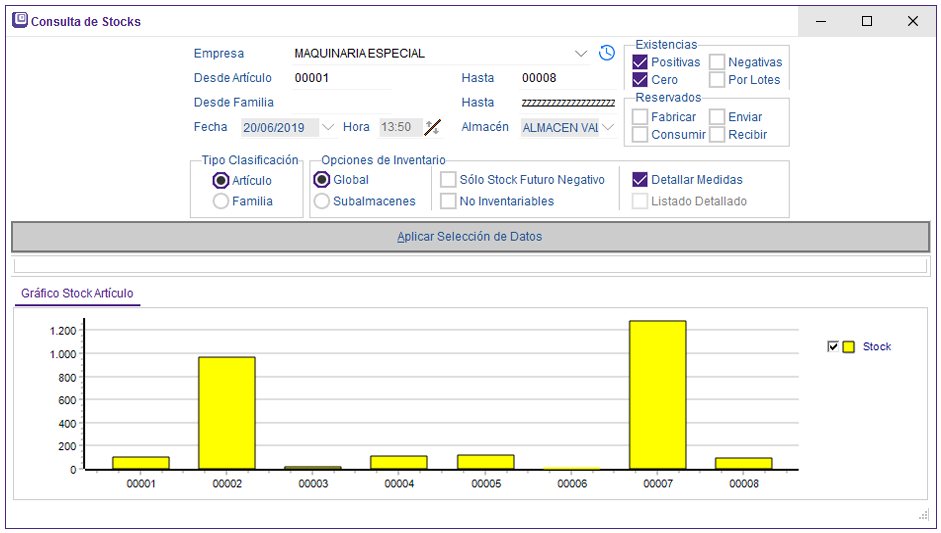Viewport: 941px width, 533px height.
Task: Switch to the Gráfico Stock Artículo tab
Action: [x=77, y=294]
